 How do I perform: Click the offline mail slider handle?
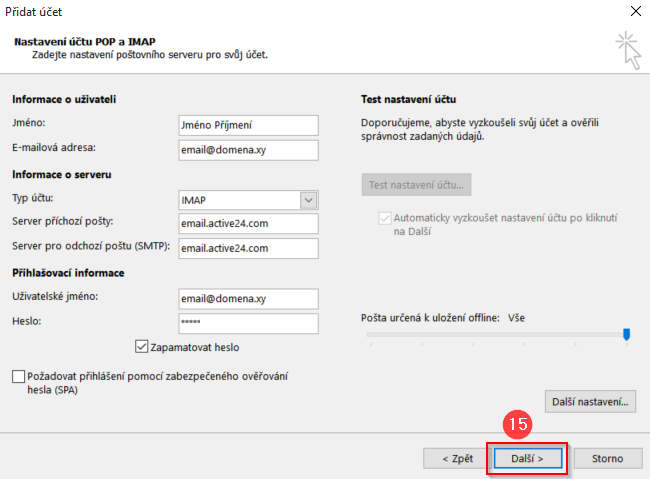pyautogui.click(x=627, y=335)
